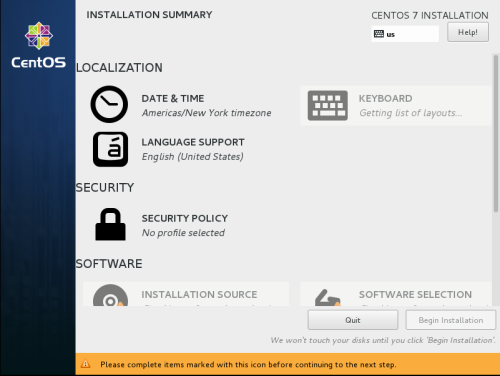Click the us keyboard layout field
The width and height of the screenshot is (500, 376).
click(405, 34)
